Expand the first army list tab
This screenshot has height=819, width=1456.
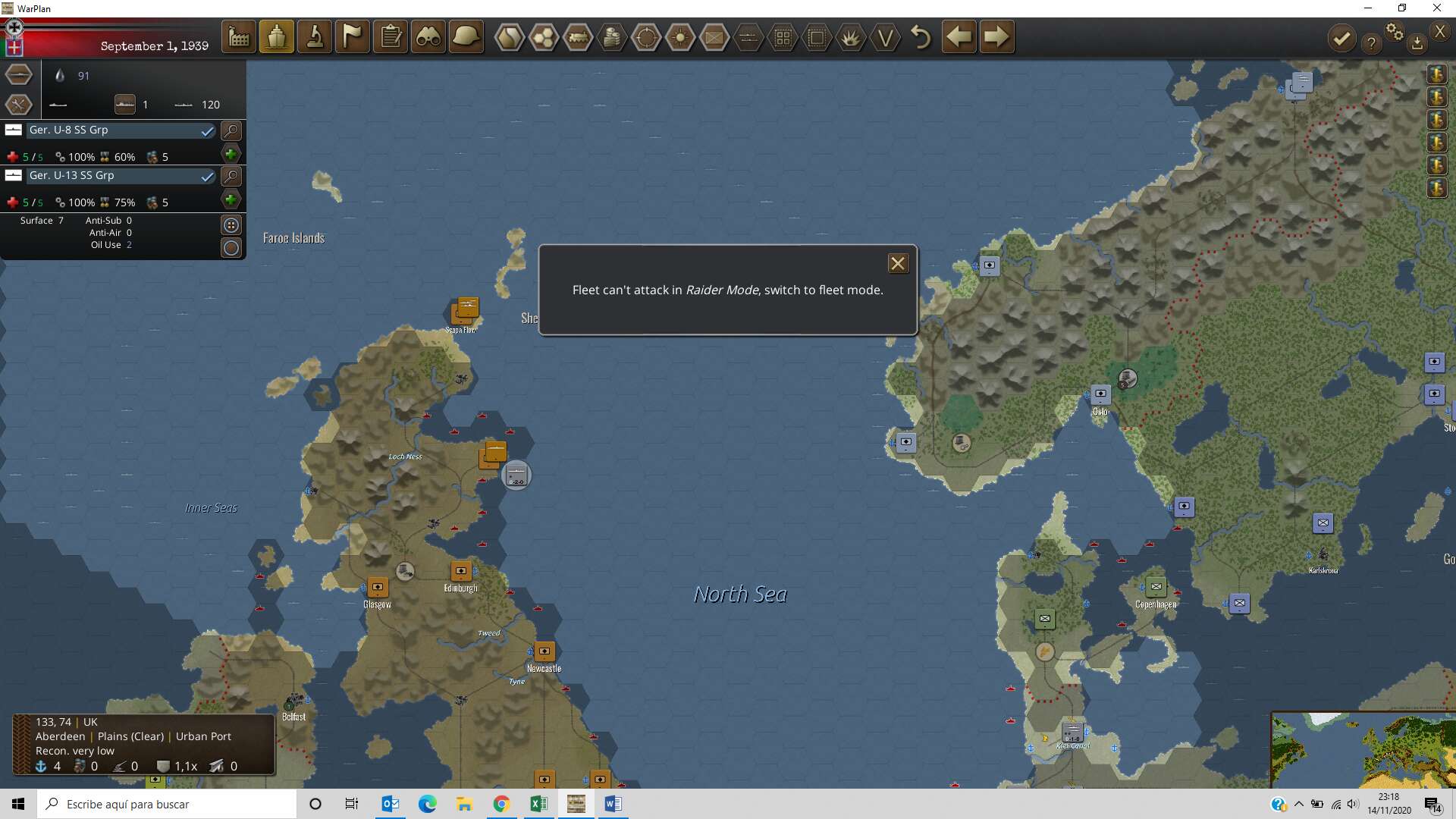[1436, 74]
